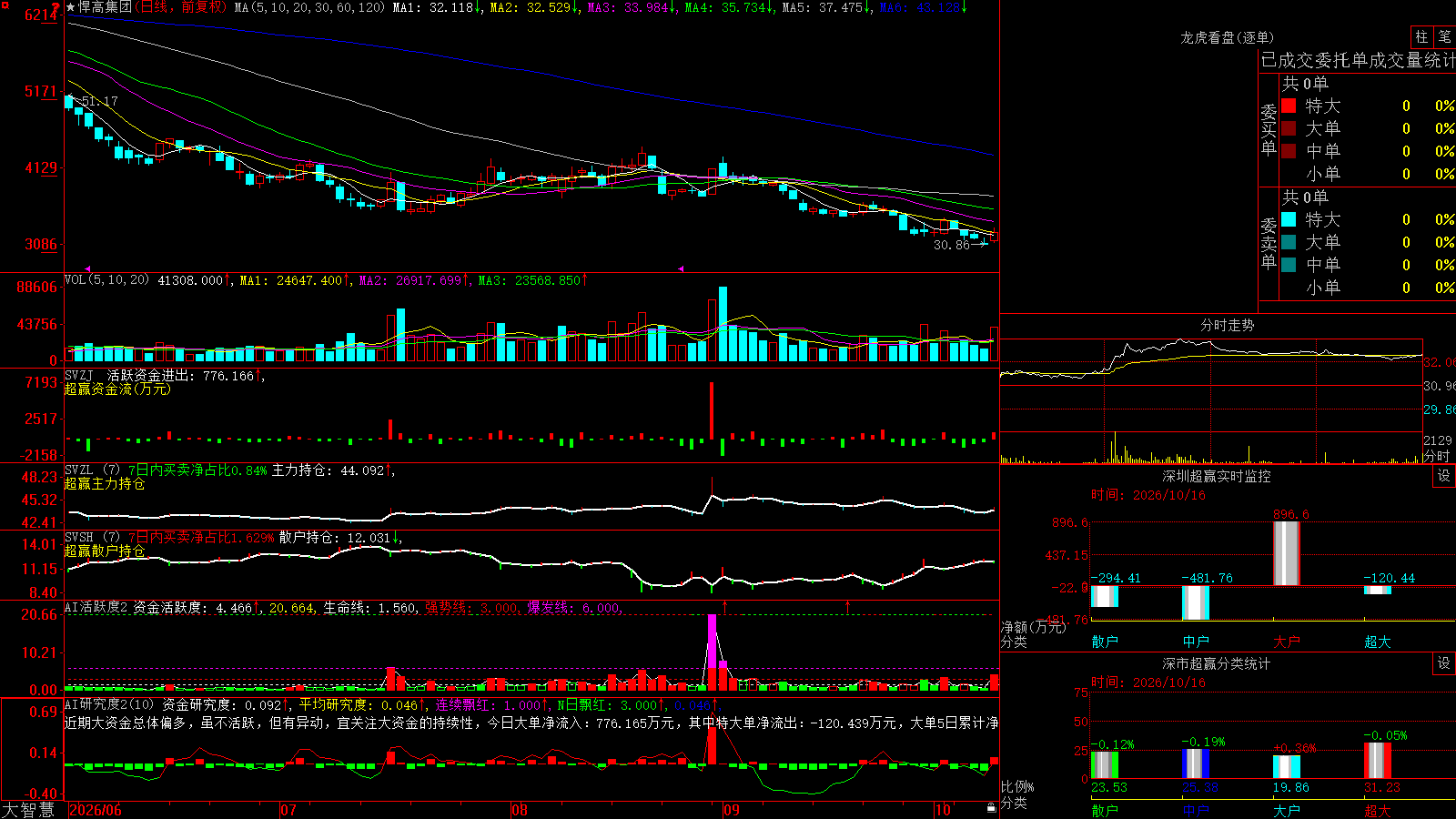The image size is (1456, 819).
Task: Click the SVZL (7) indicator name
Action: 92,470
